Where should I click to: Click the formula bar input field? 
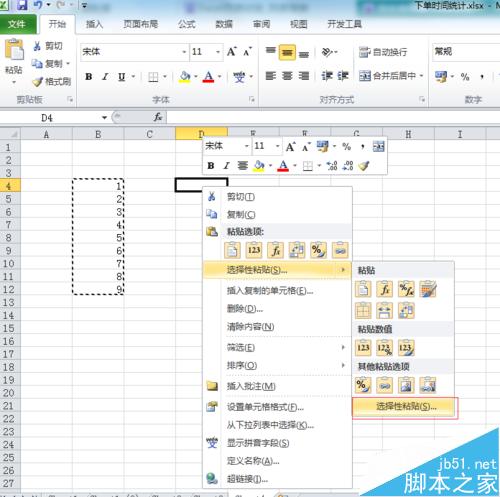333,117
